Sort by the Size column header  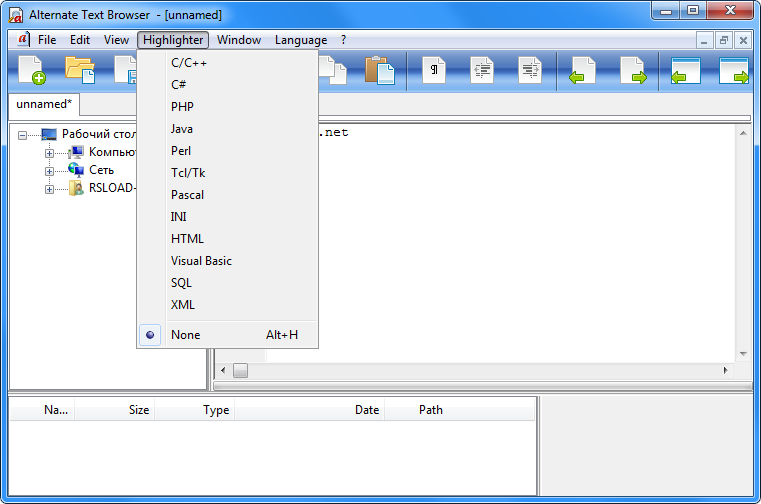coord(115,410)
